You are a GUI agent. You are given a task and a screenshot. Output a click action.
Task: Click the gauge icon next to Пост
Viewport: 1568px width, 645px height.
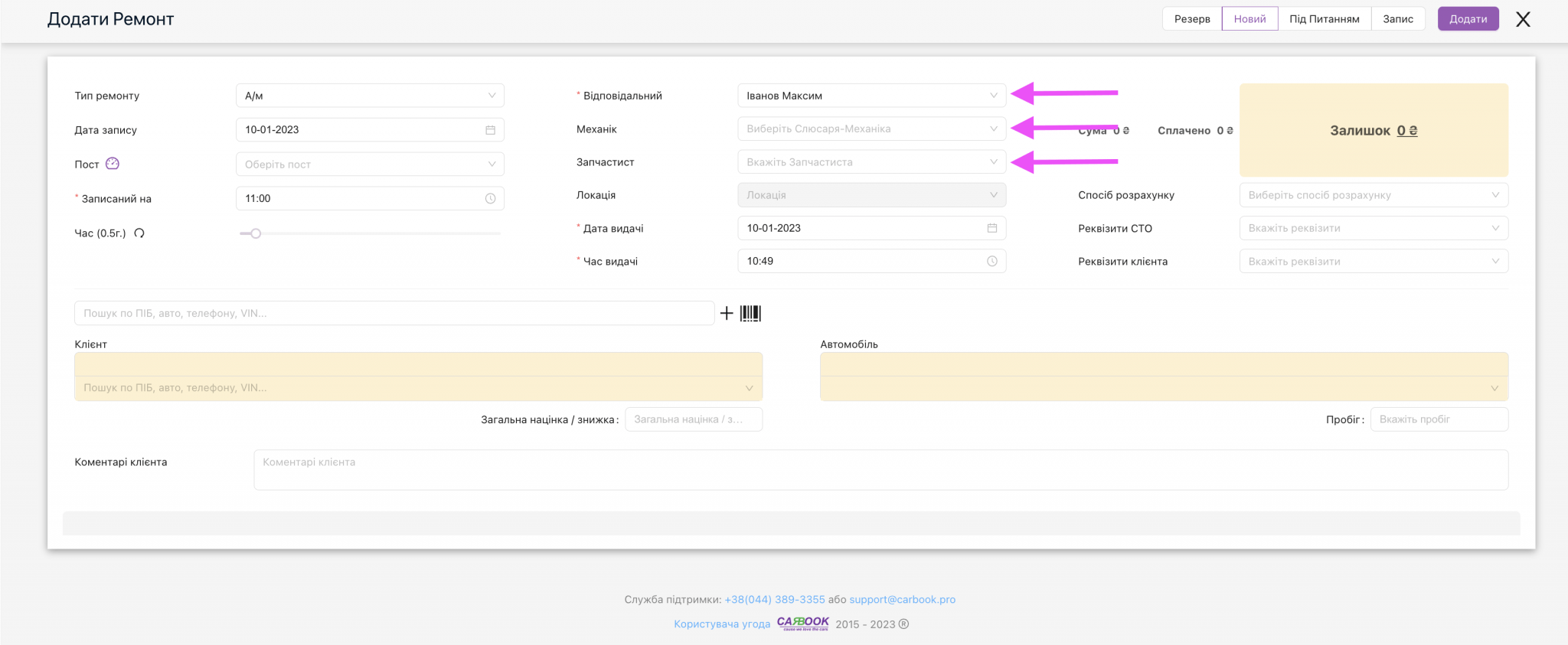coord(113,164)
